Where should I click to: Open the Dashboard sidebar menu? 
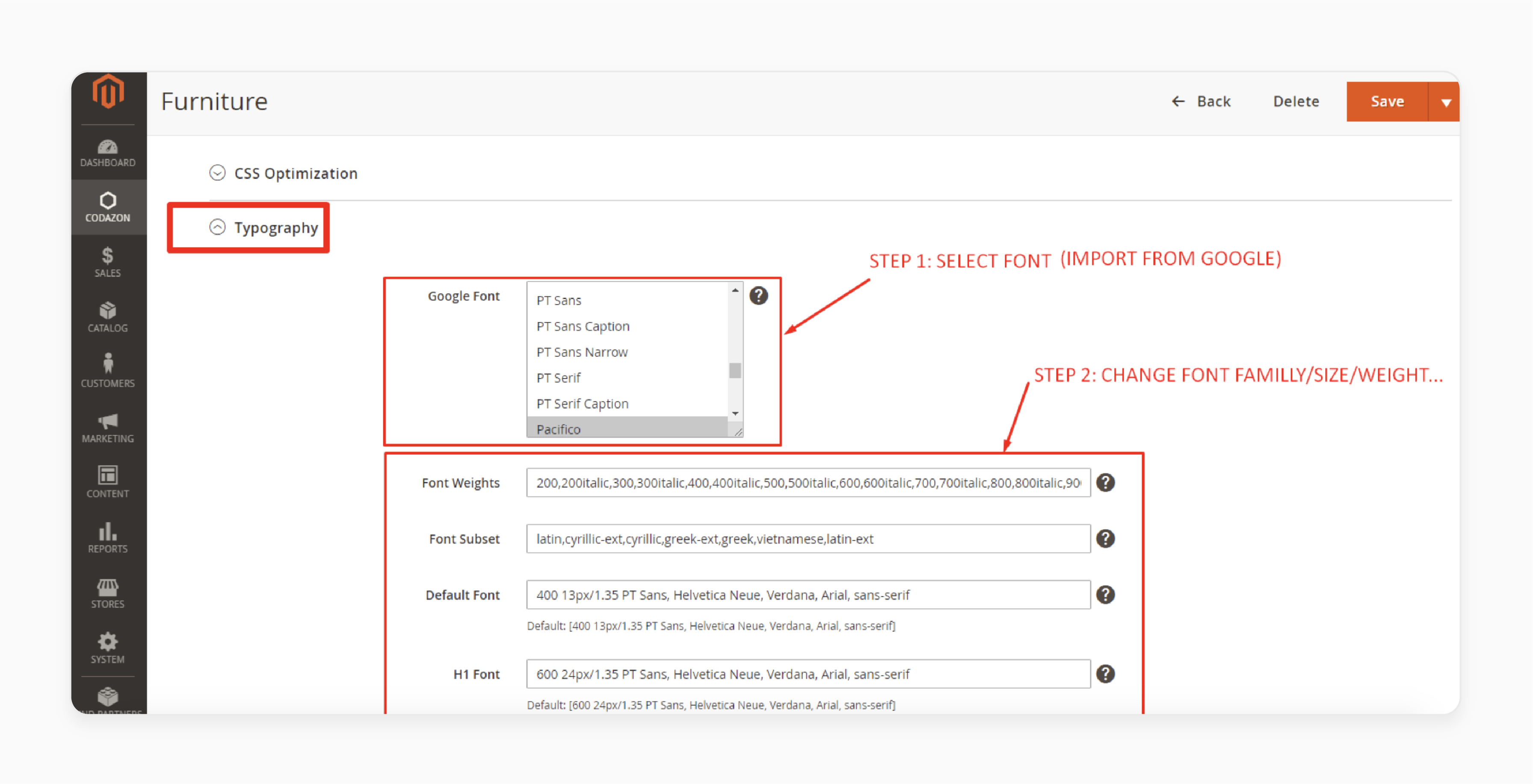[x=108, y=153]
